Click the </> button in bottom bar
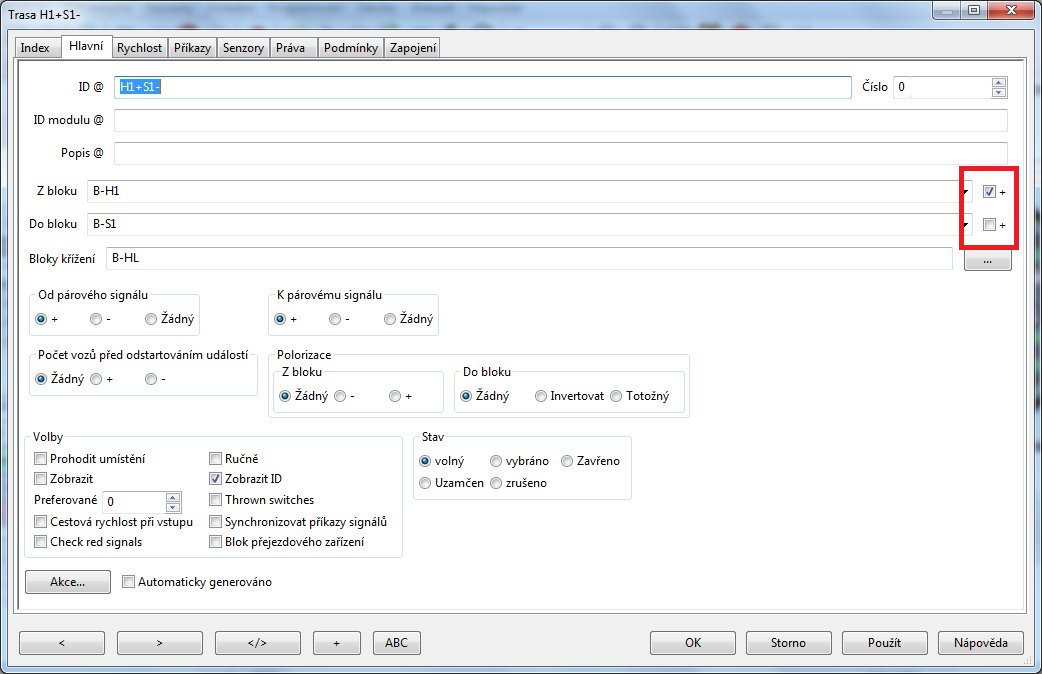The height and width of the screenshot is (674, 1042). 257,643
